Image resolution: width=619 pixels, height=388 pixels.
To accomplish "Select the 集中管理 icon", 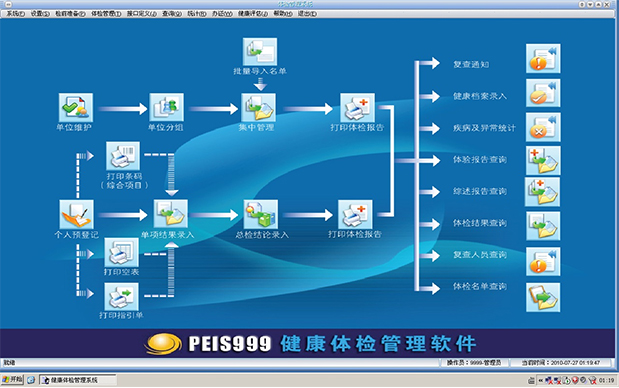I will 258,107.
